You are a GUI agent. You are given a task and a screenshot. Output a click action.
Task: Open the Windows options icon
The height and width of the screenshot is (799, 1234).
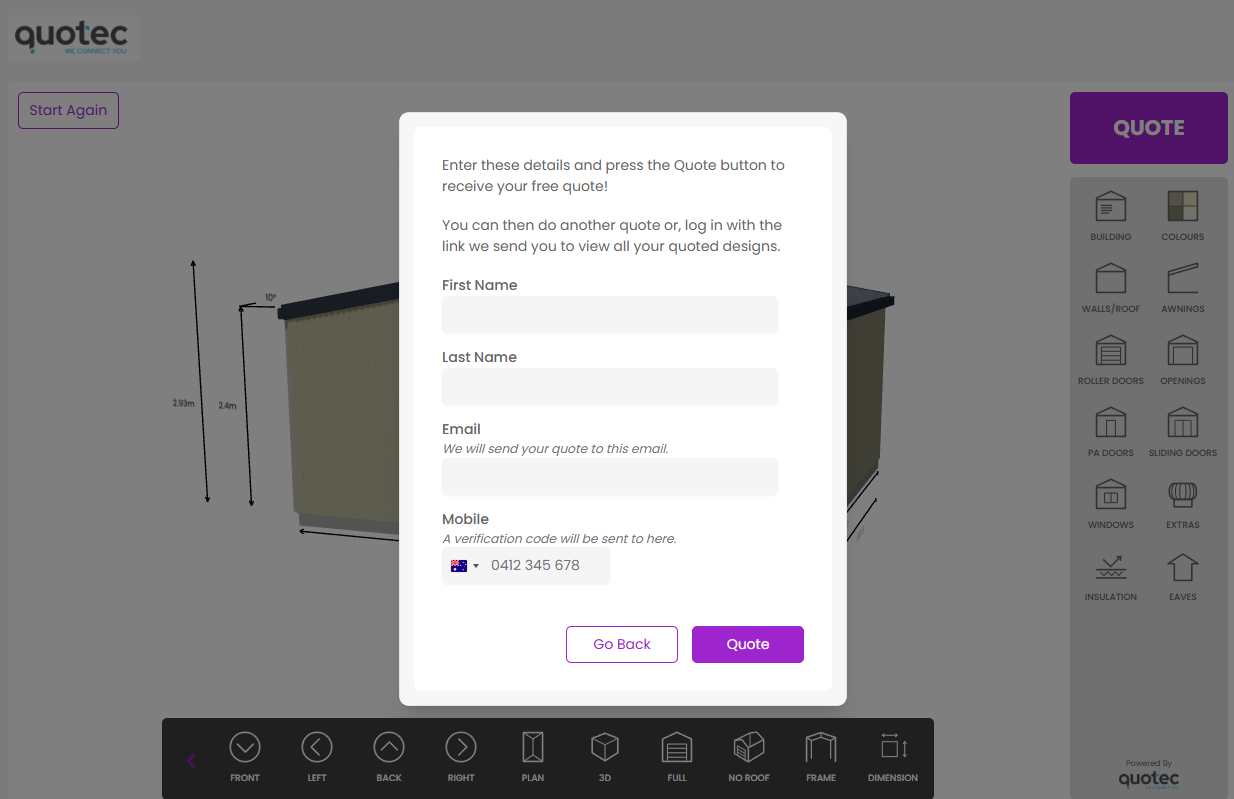click(1111, 495)
